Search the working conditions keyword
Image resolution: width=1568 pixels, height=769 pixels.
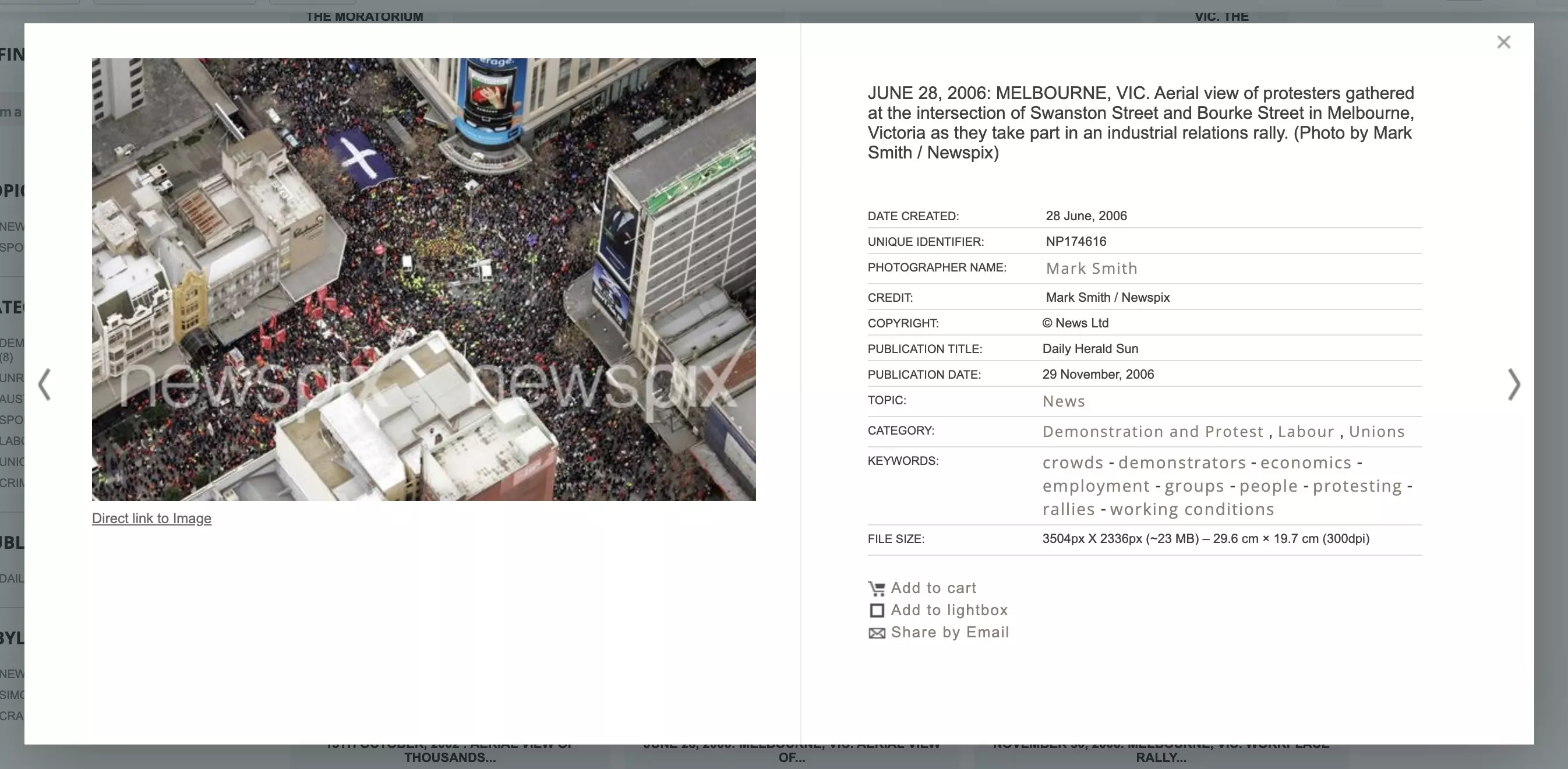[1192, 509]
